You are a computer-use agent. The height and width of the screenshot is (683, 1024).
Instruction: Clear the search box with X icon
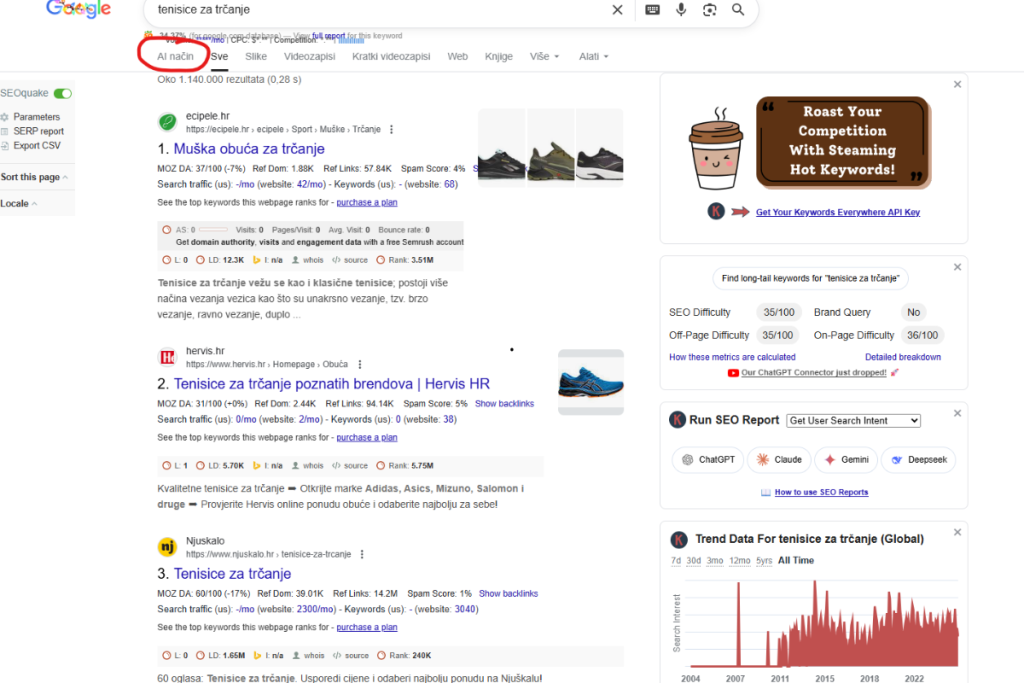pyautogui.click(x=617, y=10)
